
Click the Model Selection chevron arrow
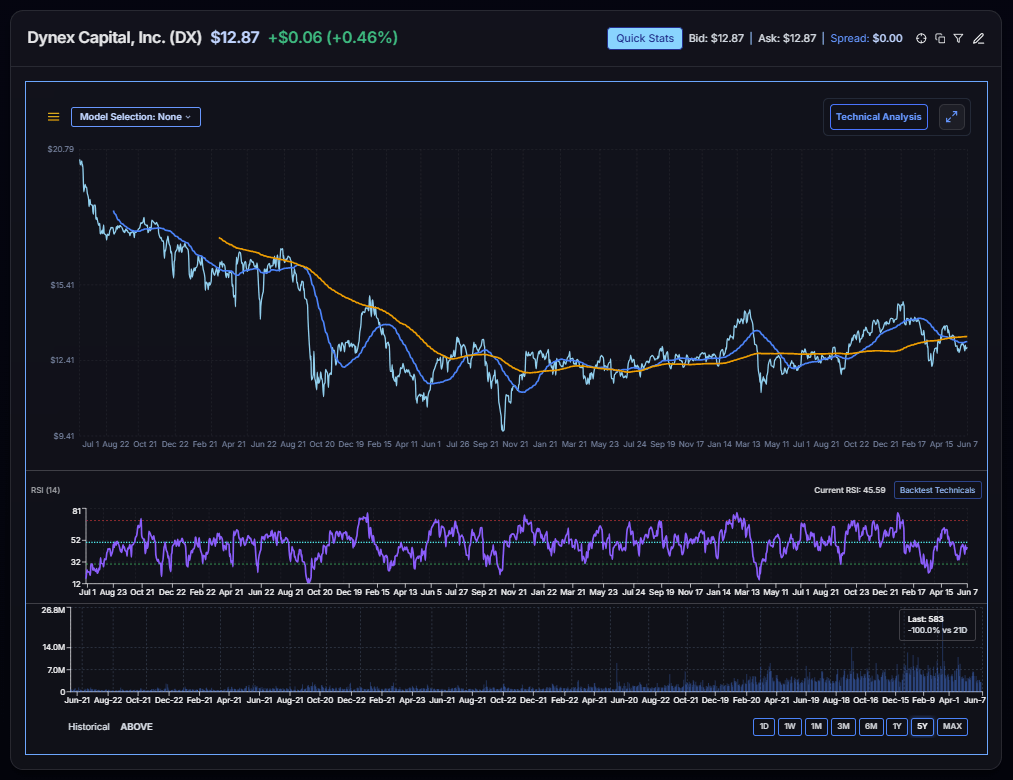tap(188, 118)
